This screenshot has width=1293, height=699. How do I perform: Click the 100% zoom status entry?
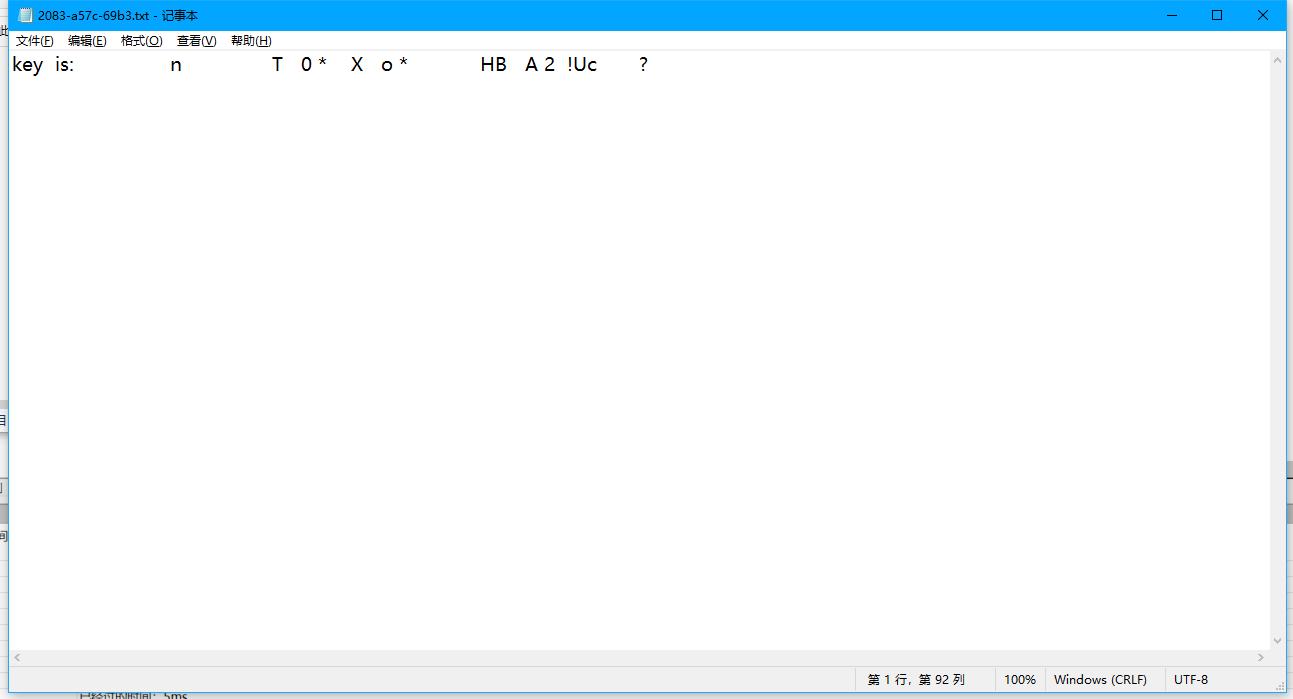click(1020, 679)
